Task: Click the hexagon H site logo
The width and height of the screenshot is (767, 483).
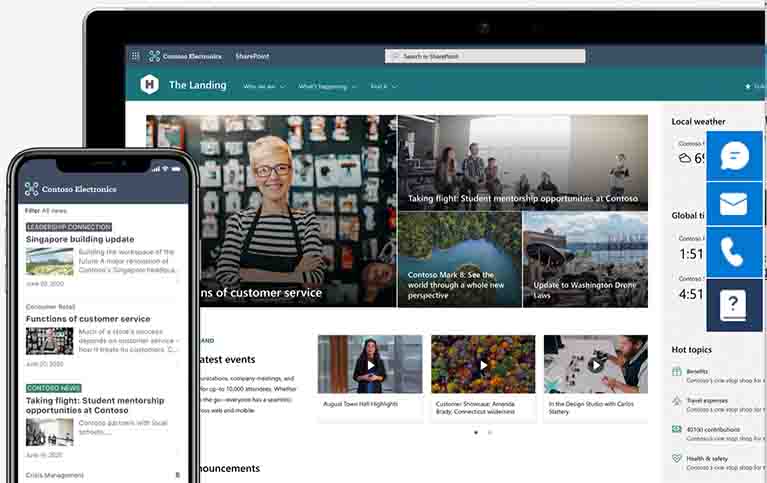Action: (x=150, y=85)
